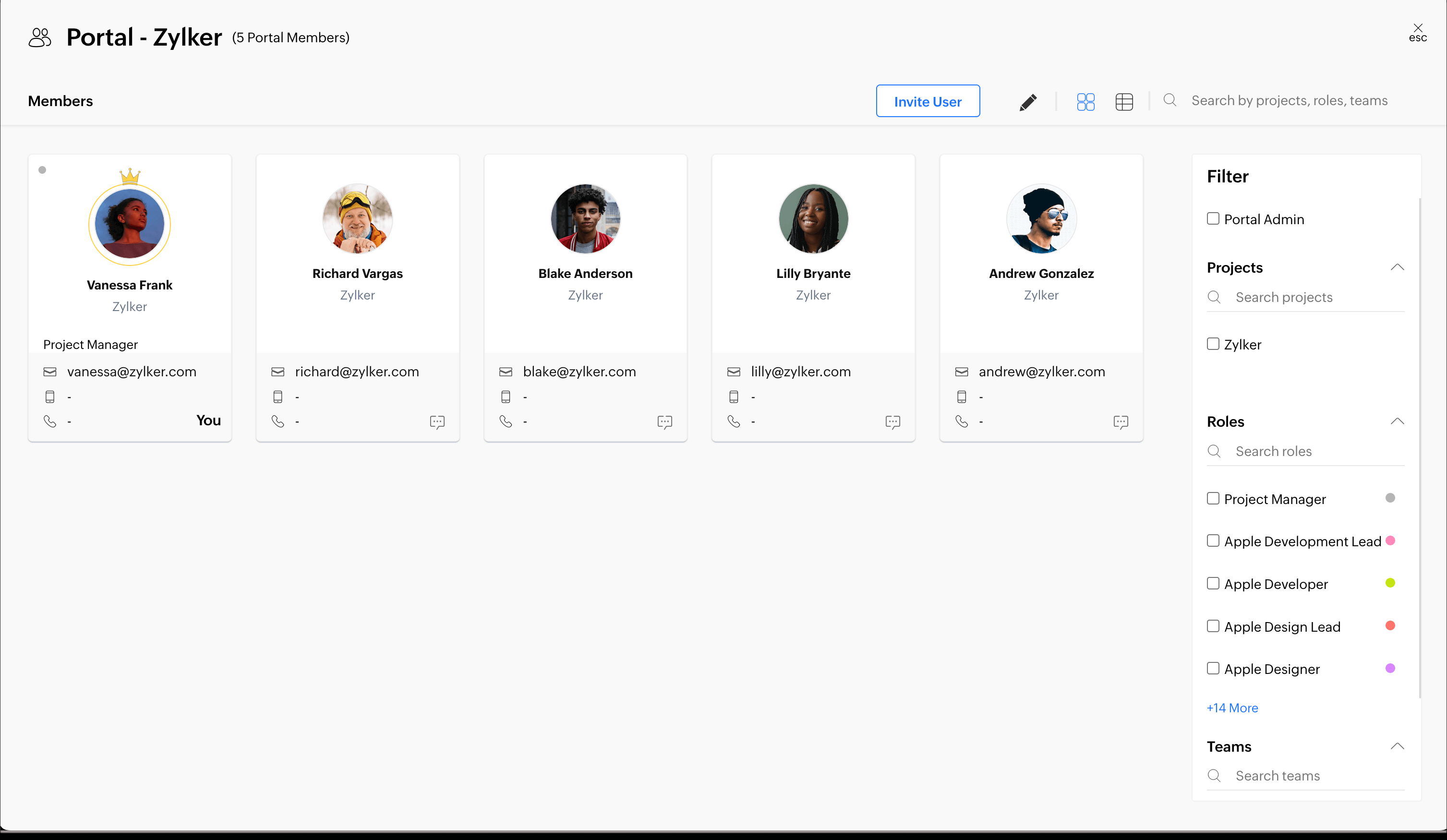The width and height of the screenshot is (1447, 840).
Task: Focus the search by projects, roles, teams field
Action: pyautogui.click(x=1289, y=100)
